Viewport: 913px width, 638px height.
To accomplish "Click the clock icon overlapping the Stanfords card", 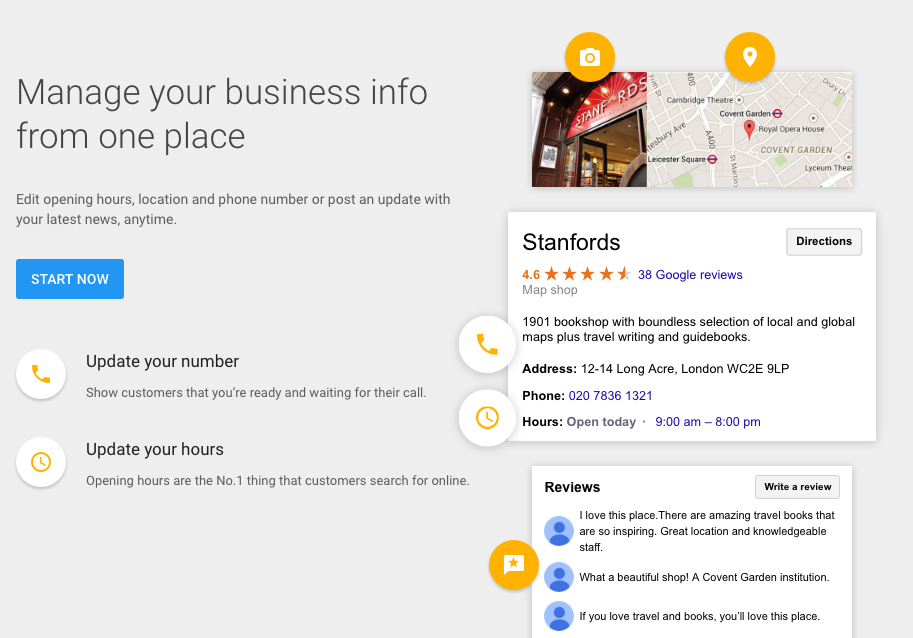I will pyautogui.click(x=487, y=418).
